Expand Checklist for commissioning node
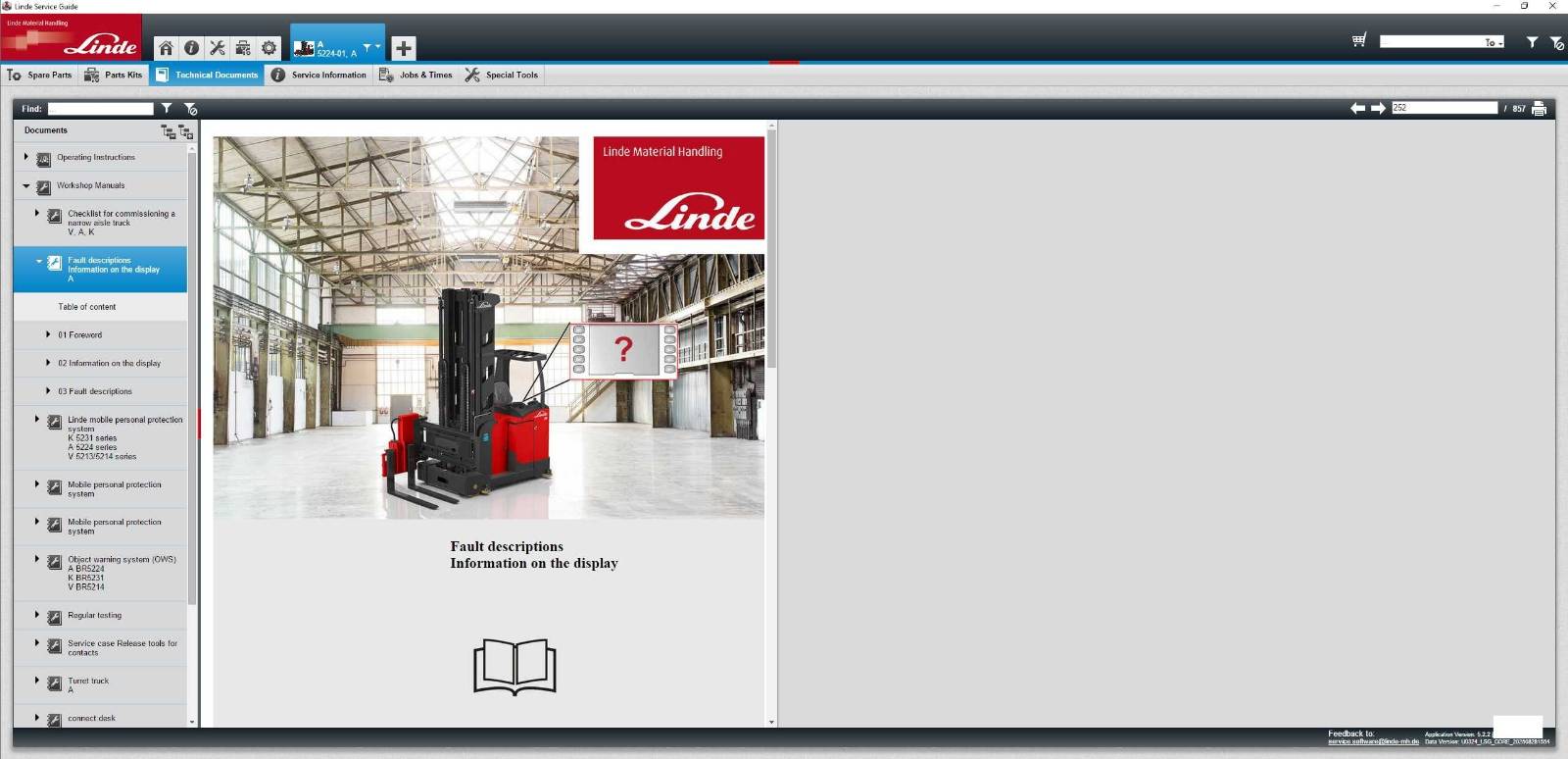 click(x=37, y=213)
